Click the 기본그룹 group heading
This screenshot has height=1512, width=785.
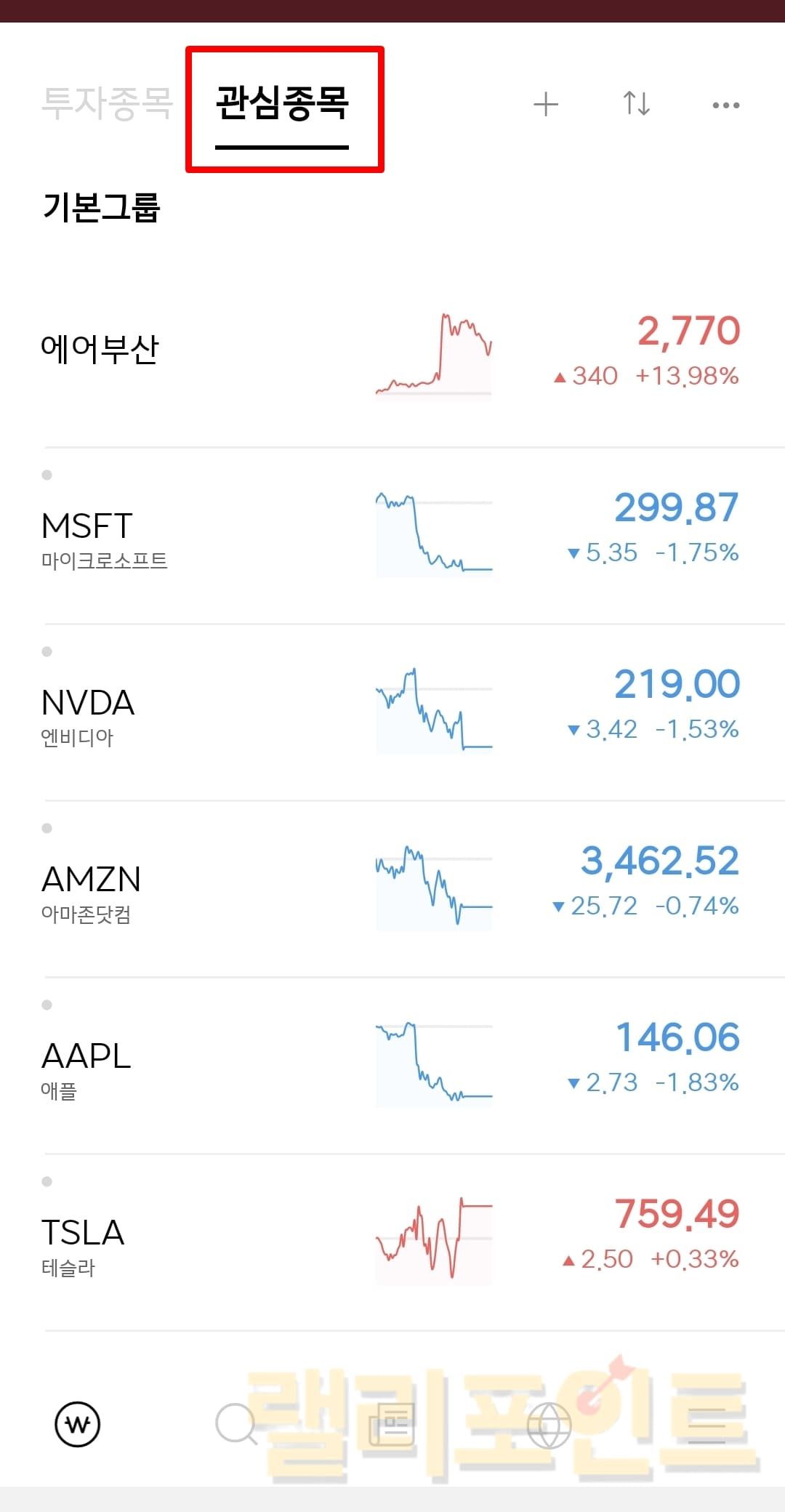pyautogui.click(x=102, y=207)
